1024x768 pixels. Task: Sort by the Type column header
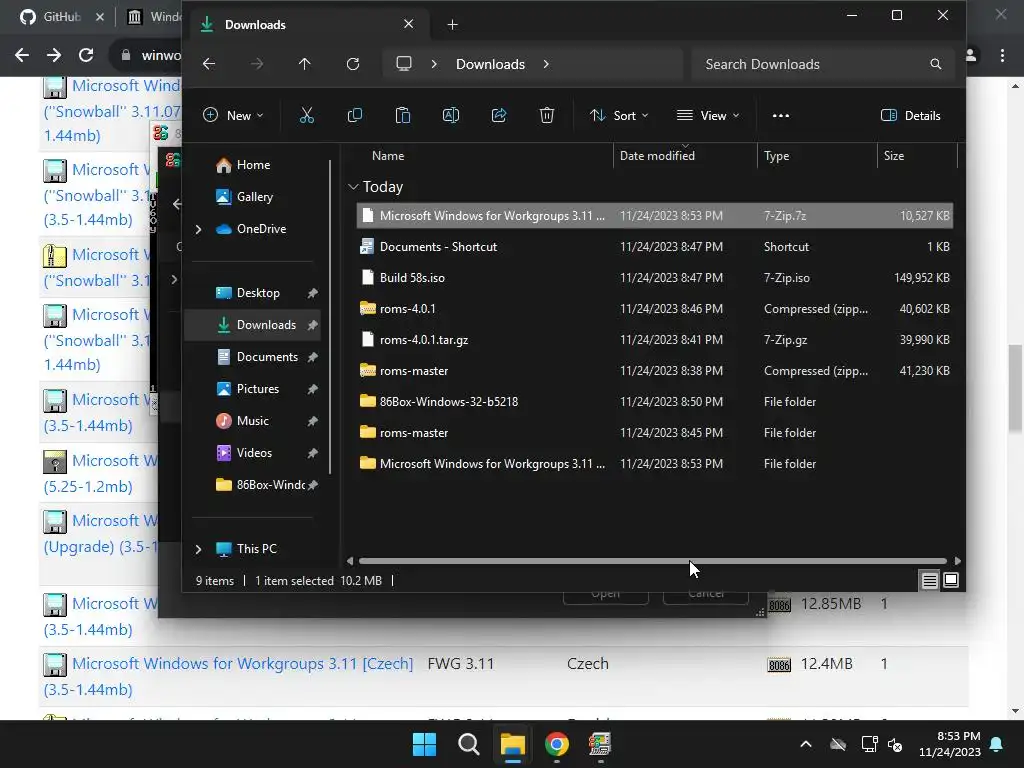coord(776,156)
